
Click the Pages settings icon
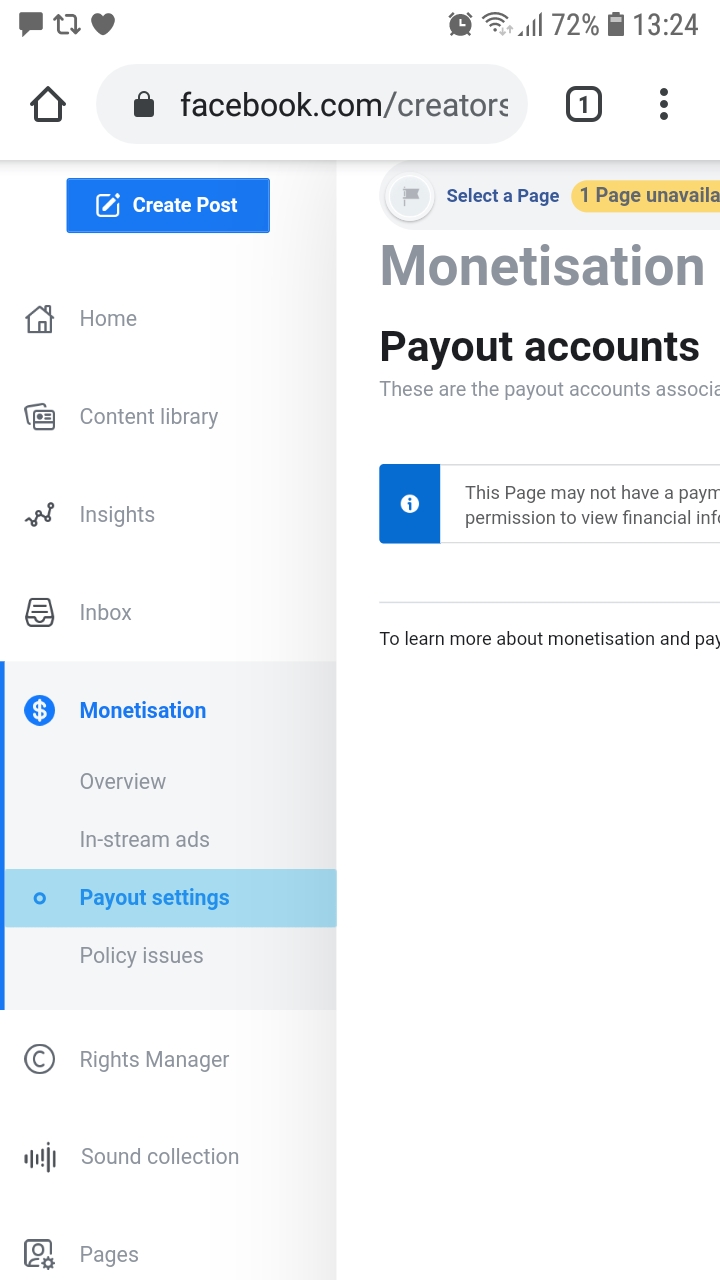39,1255
